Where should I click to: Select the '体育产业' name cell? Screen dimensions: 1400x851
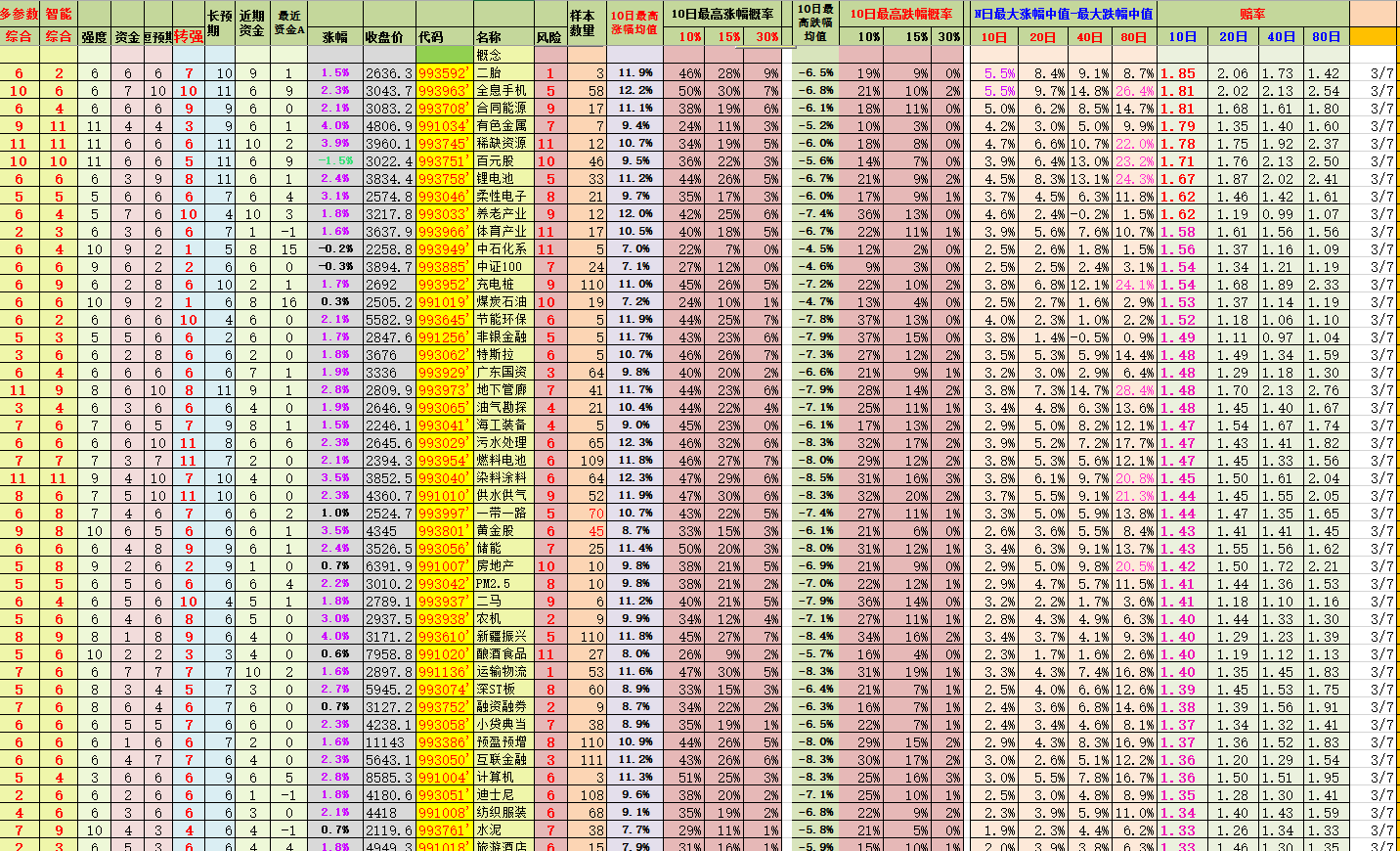click(503, 232)
